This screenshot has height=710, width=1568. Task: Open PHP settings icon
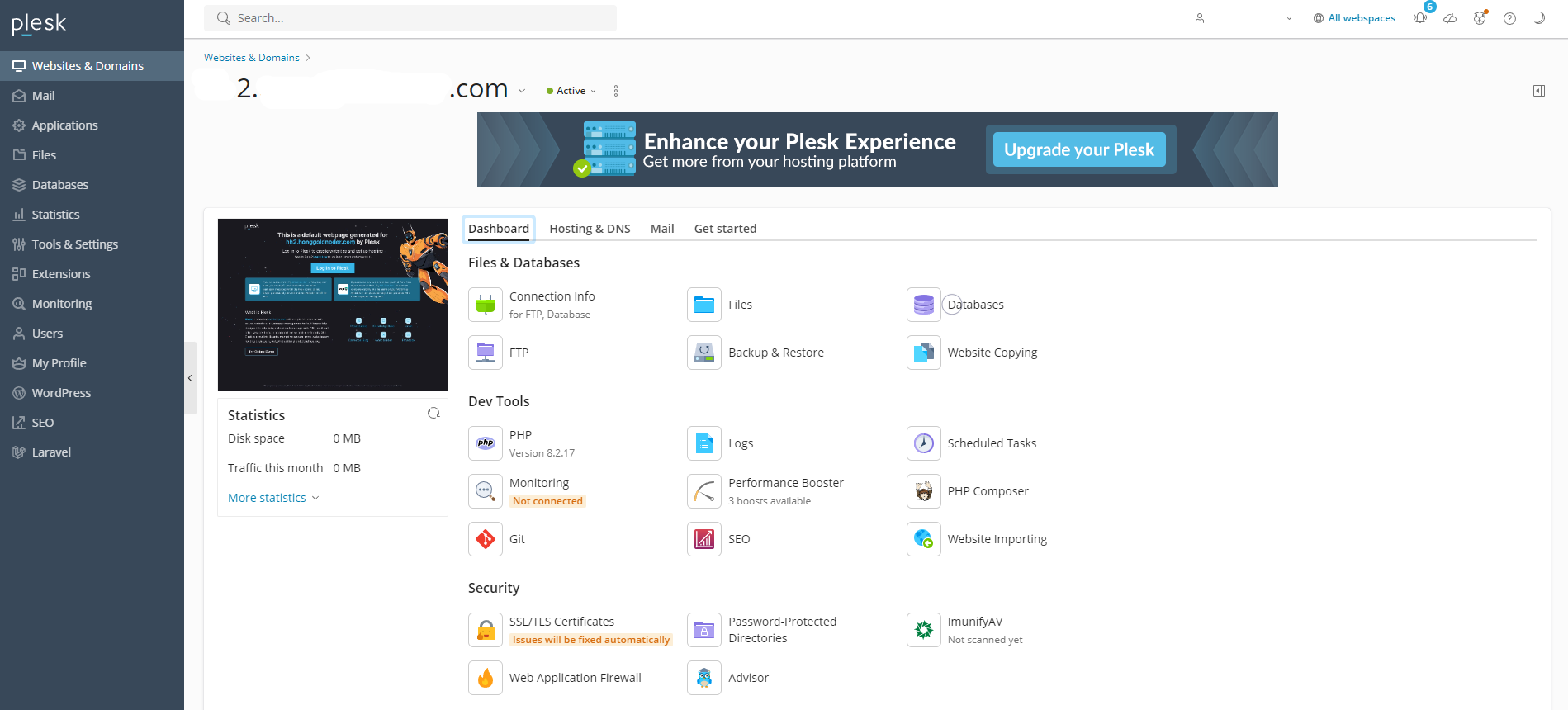(x=486, y=443)
